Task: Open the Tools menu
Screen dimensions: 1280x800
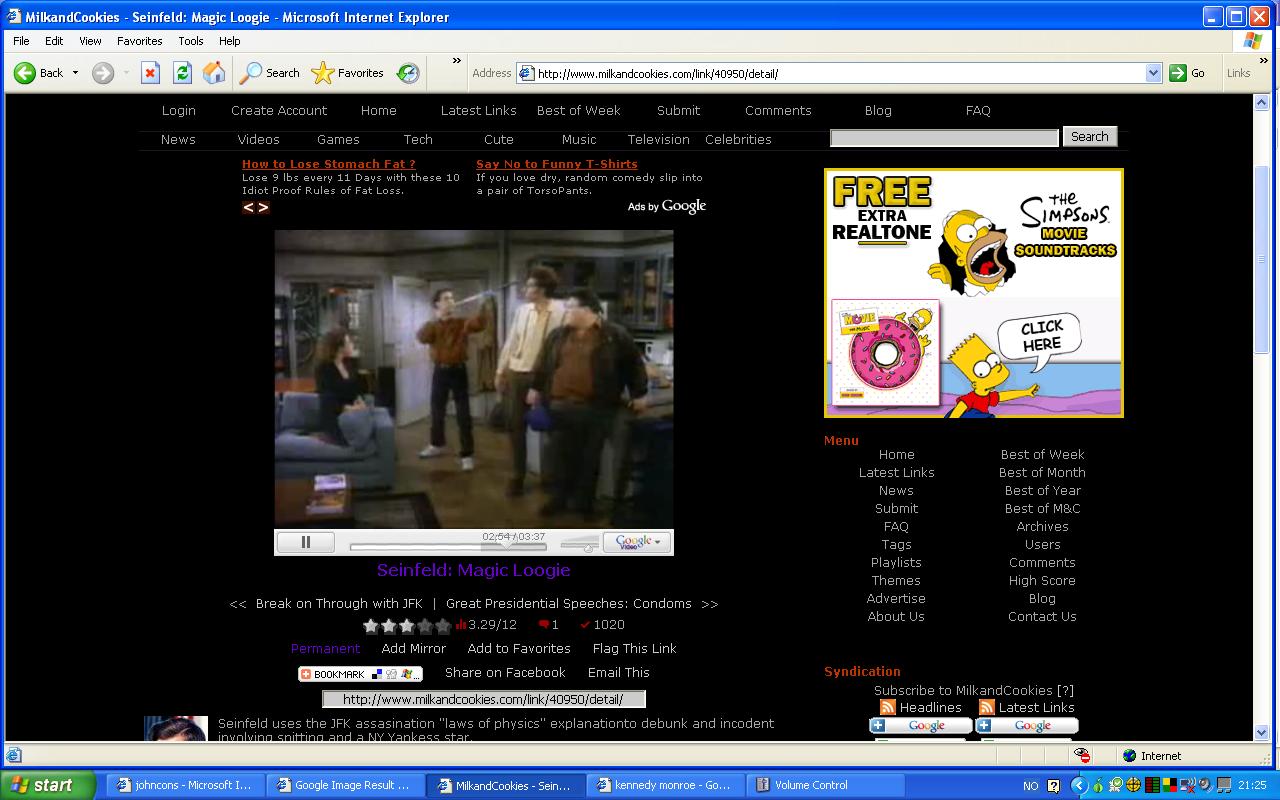Action: point(190,41)
